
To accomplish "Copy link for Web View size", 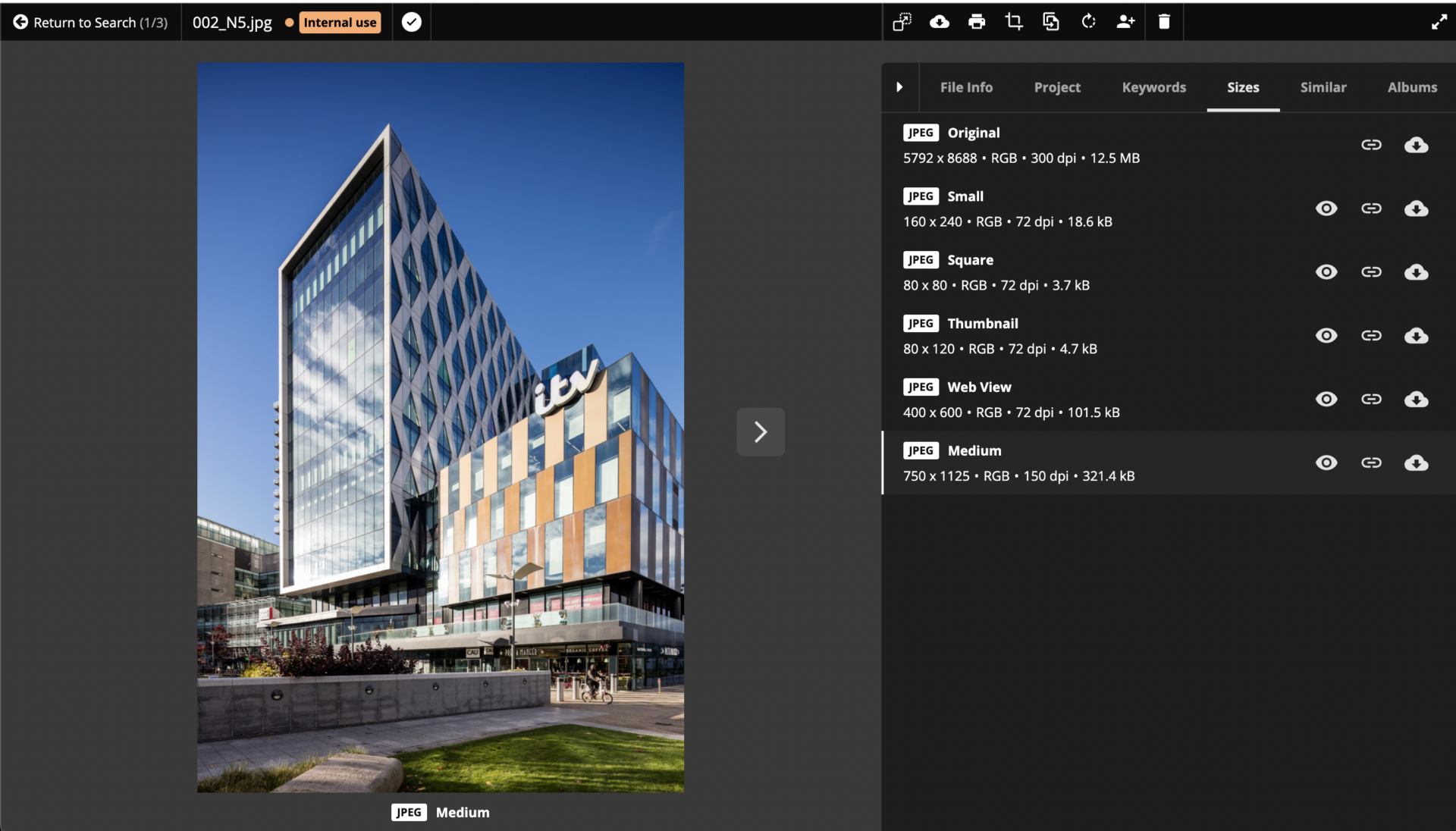I will coord(1371,400).
